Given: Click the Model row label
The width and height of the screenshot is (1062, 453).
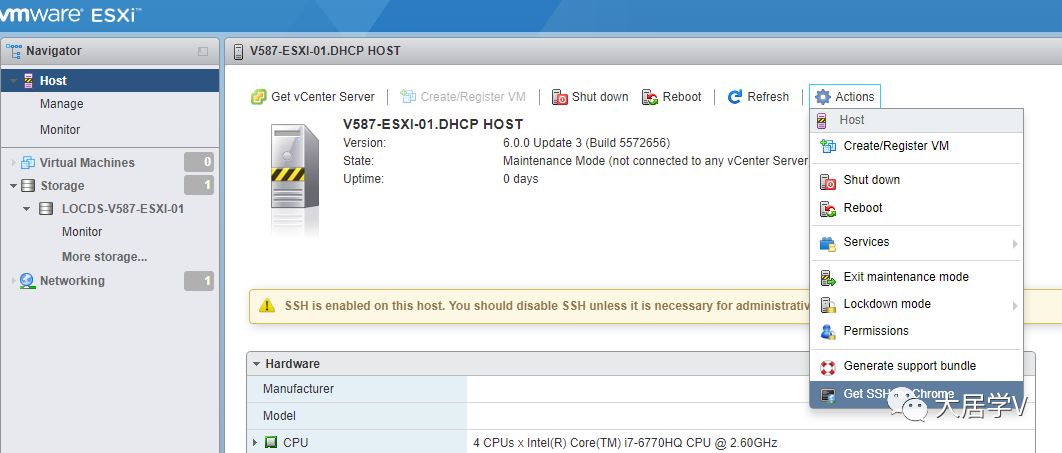Looking at the screenshot, I should click(x=279, y=416).
